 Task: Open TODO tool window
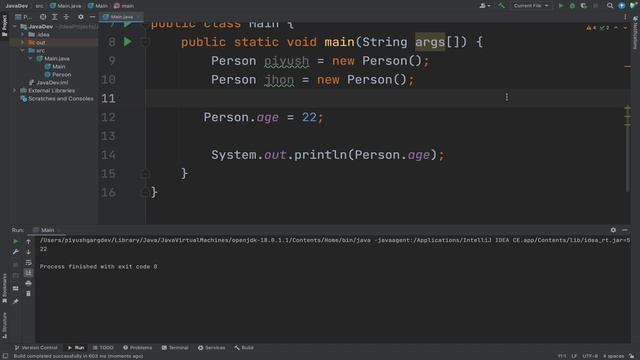[x=103, y=348]
